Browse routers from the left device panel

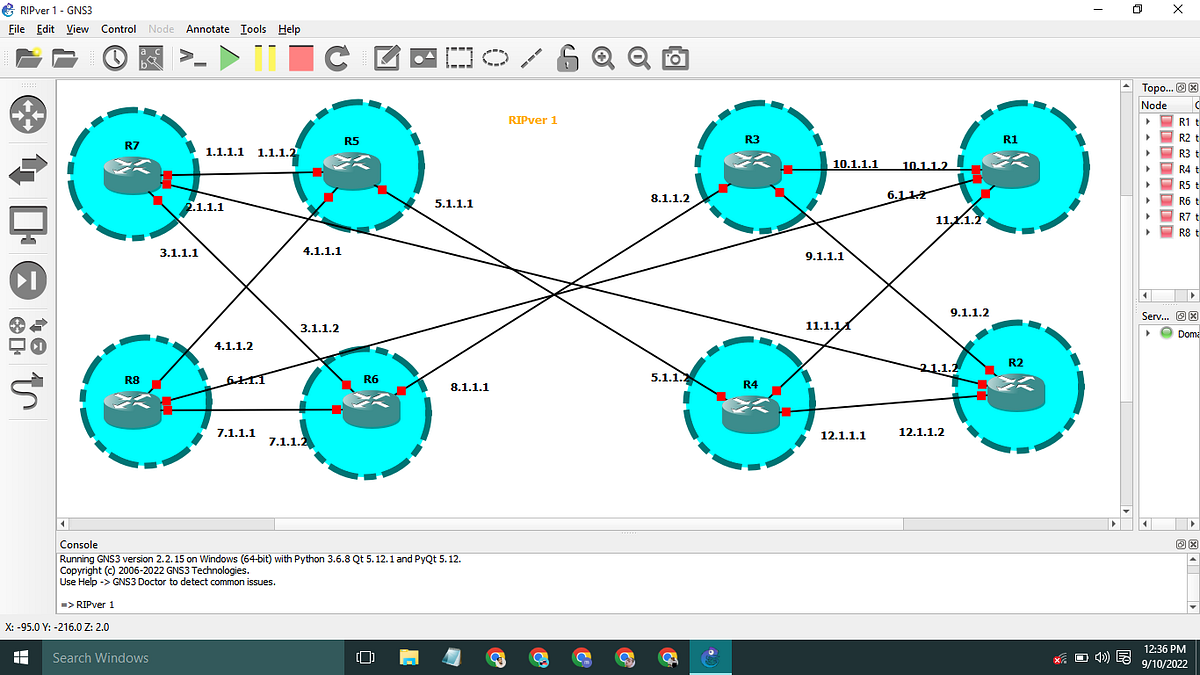[27, 115]
